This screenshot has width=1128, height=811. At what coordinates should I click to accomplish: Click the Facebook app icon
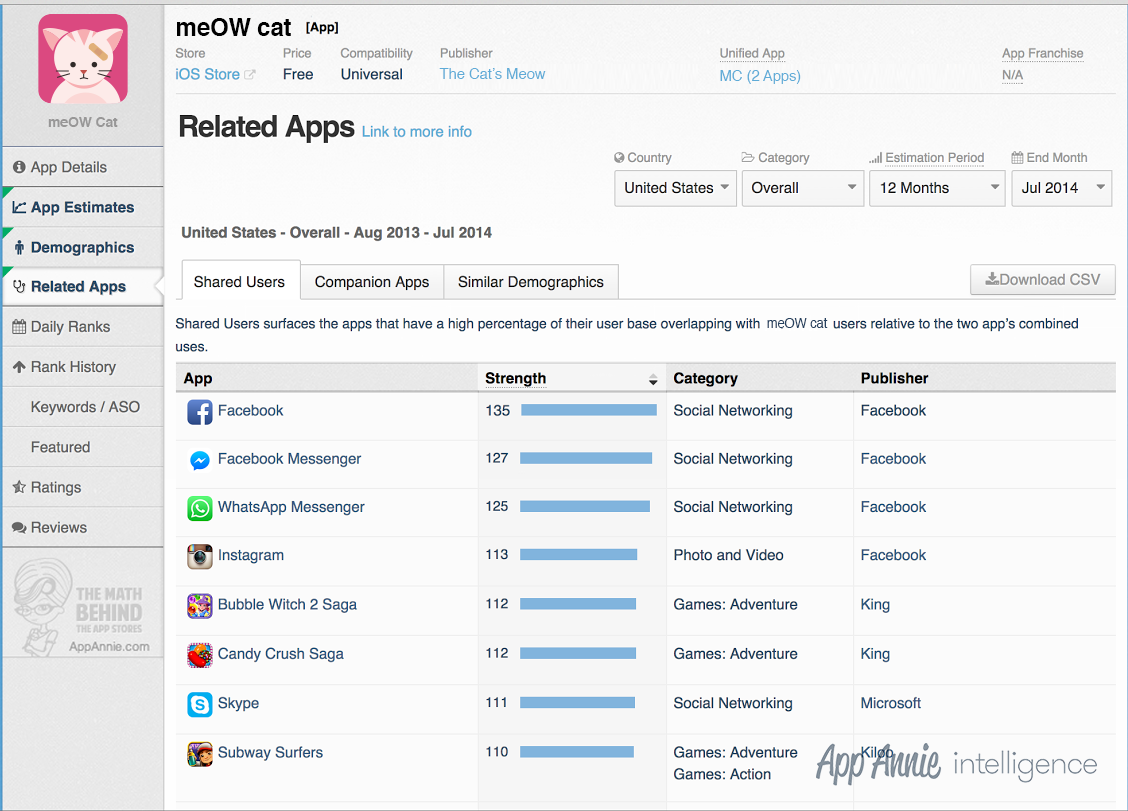coord(199,412)
